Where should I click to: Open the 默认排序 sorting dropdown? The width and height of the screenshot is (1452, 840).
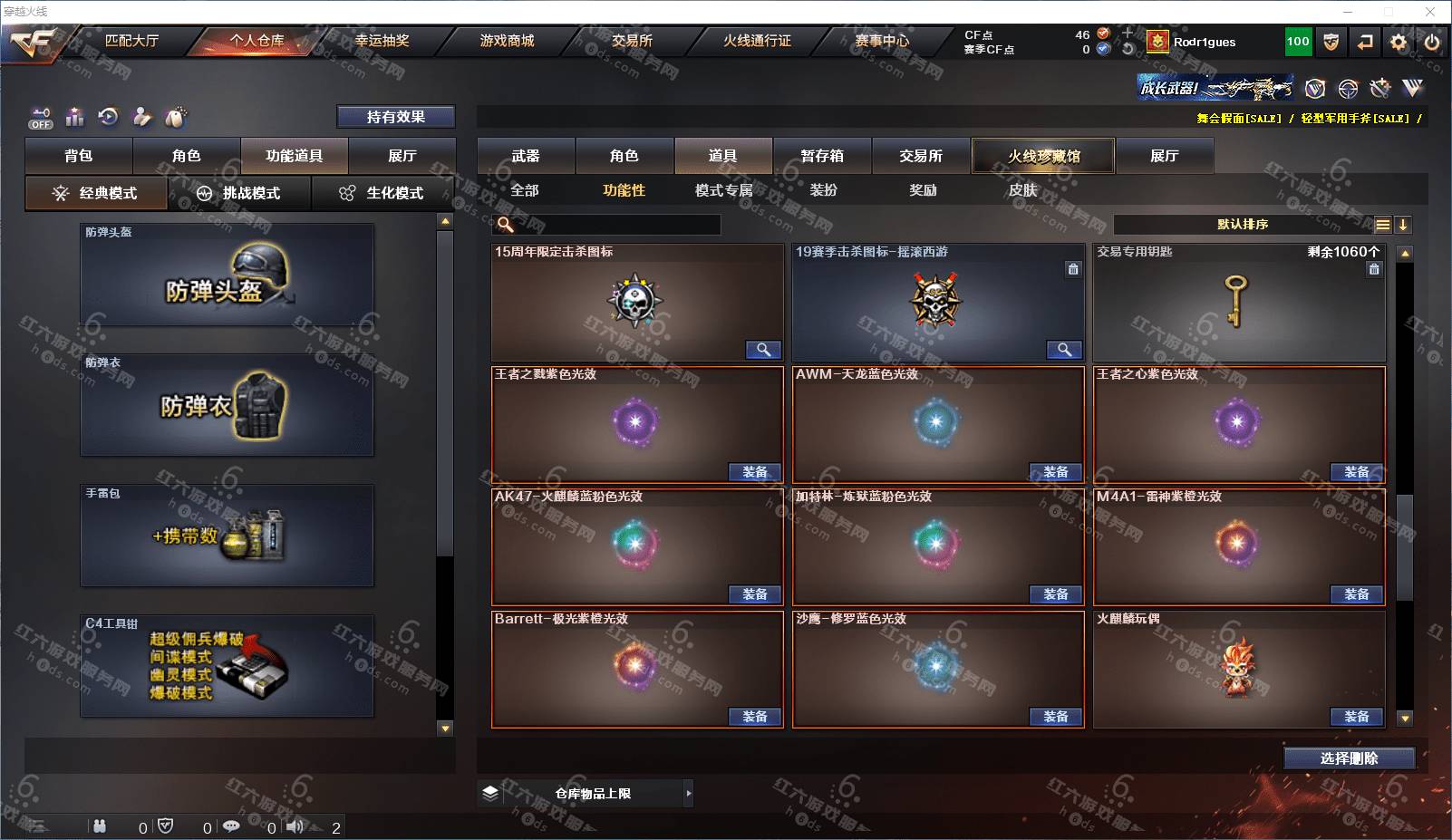pos(1243,225)
